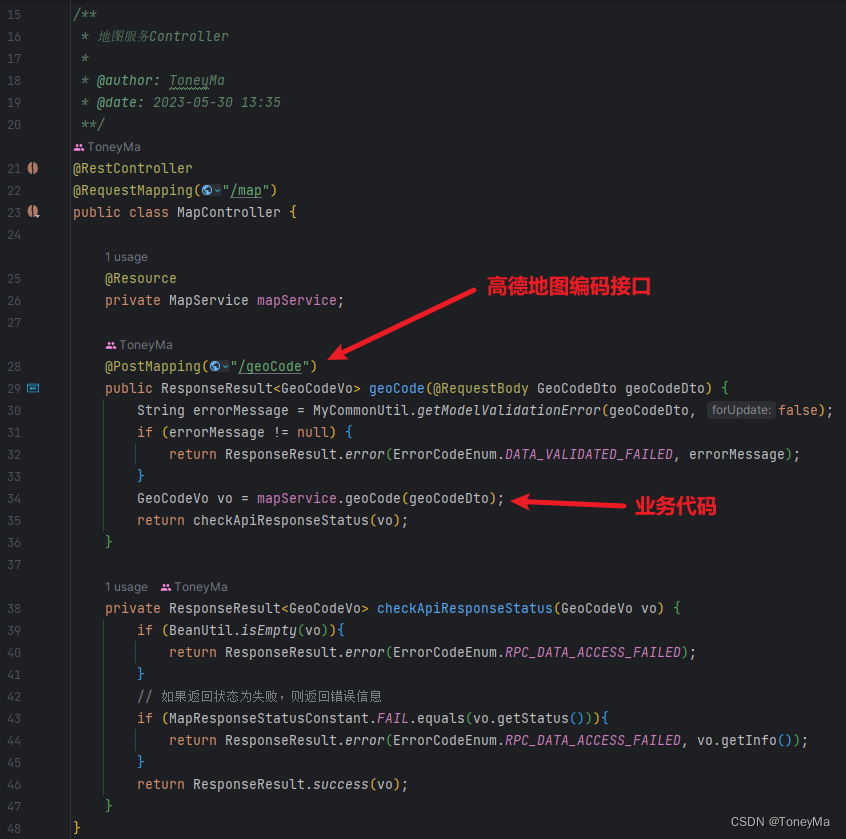Click the ToneyMa author hint above @RestController
Screen dimensions: 846x839
(x=114, y=147)
